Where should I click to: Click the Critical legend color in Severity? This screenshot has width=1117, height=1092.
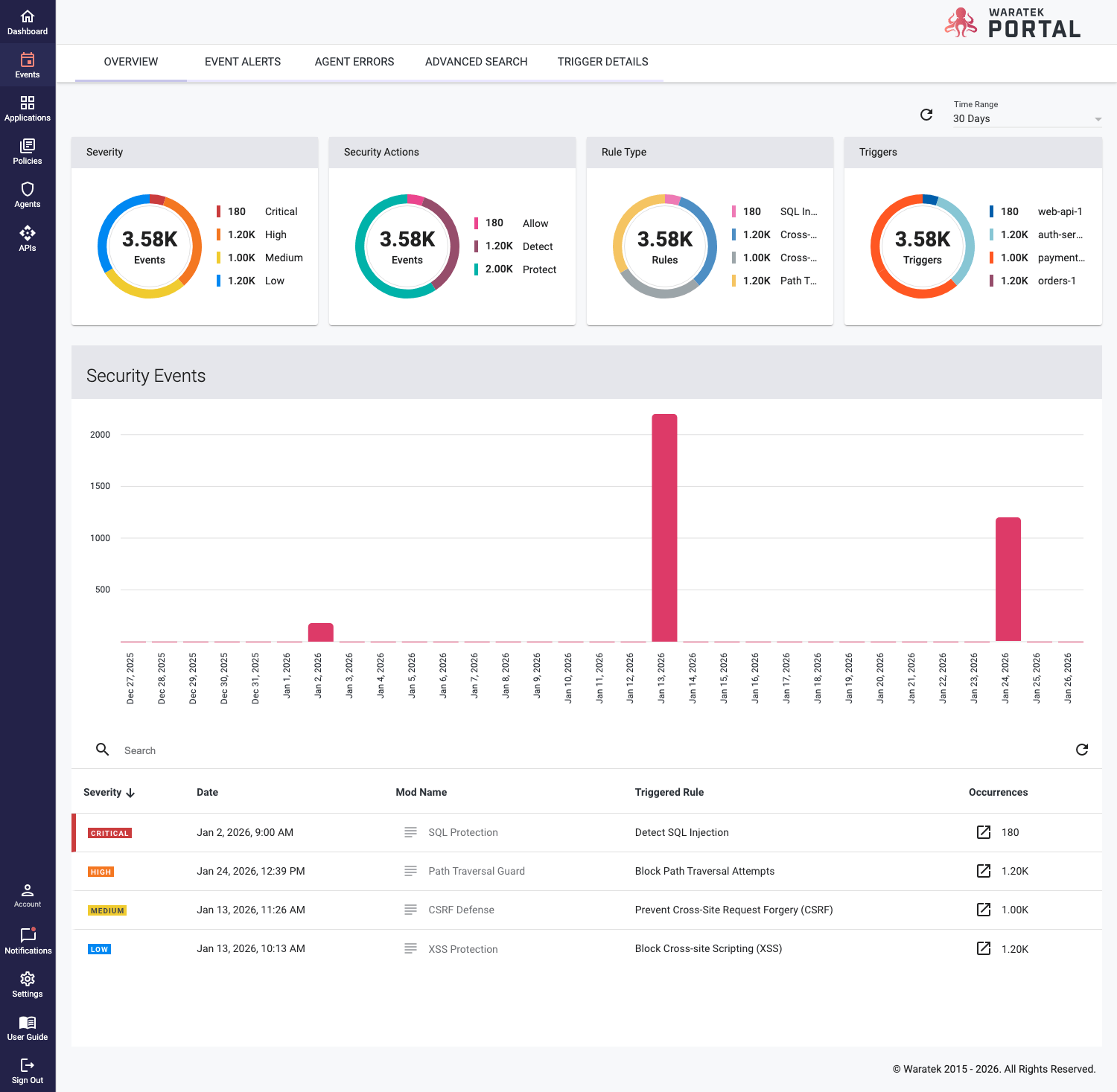pos(218,211)
